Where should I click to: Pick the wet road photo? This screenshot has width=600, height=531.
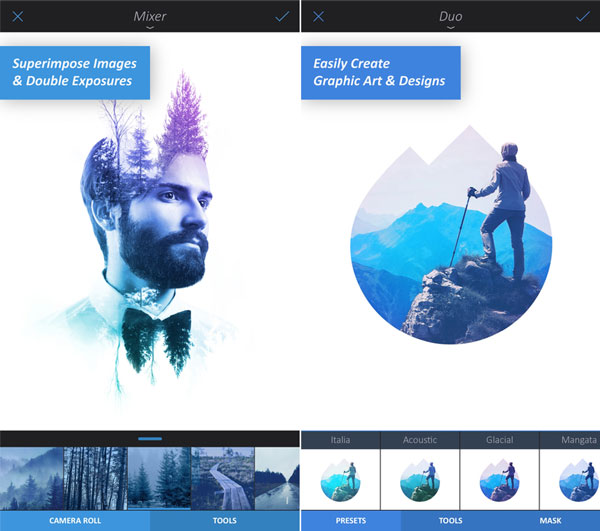tap(277, 479)
